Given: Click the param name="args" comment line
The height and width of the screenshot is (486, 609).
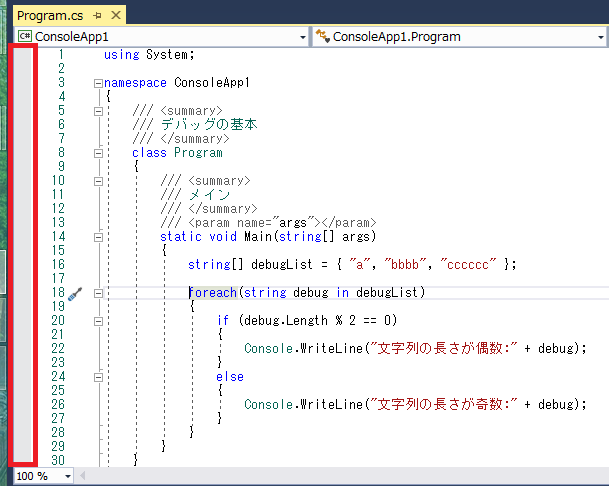Looking at the screenshot, I should (268, 223).
